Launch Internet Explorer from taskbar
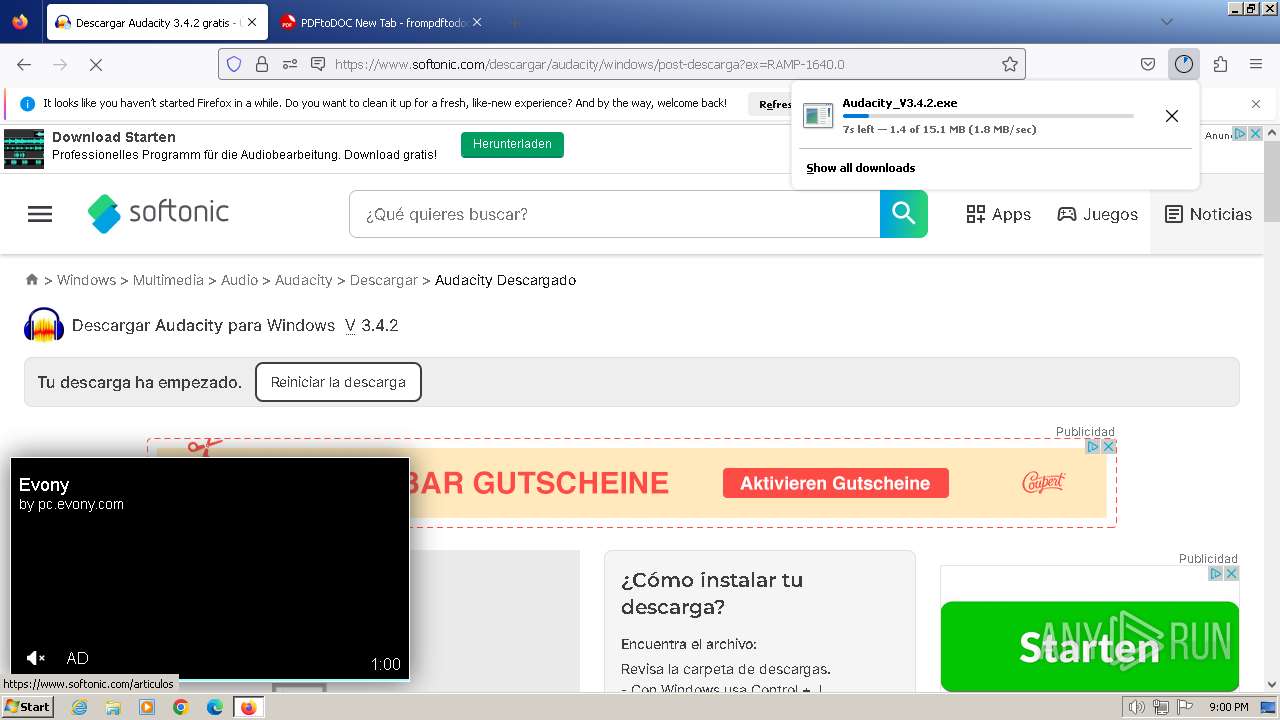Image resolution: width=1280 pixels, height=720 pixels. (x=80, y=707)
